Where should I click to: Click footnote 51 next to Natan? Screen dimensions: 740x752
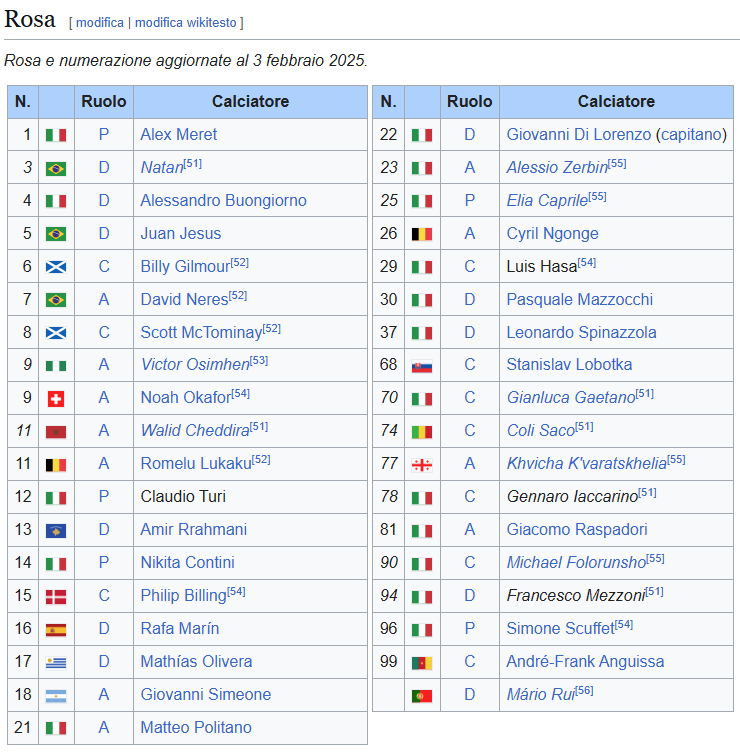193,164
